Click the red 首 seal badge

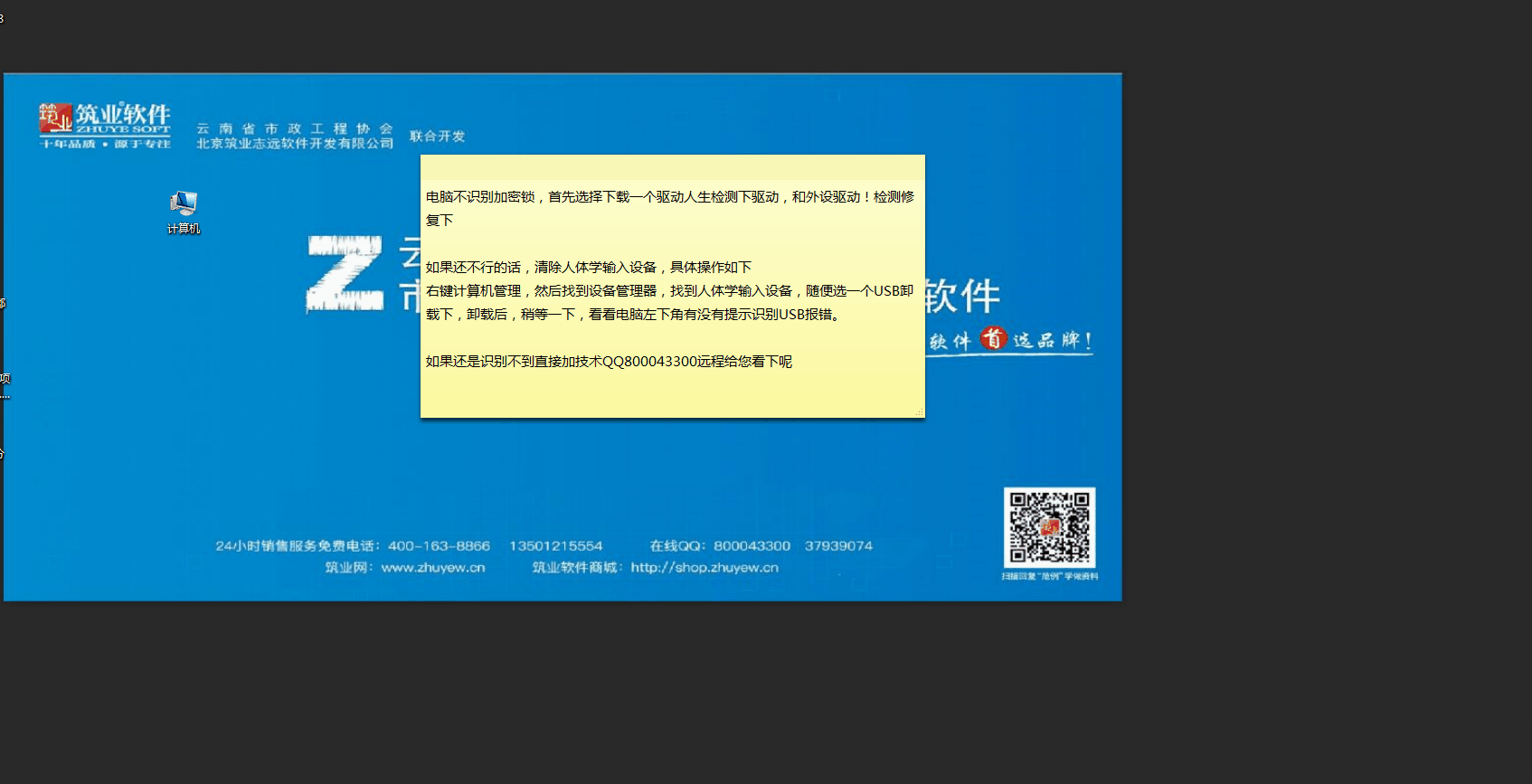point(993,338)
